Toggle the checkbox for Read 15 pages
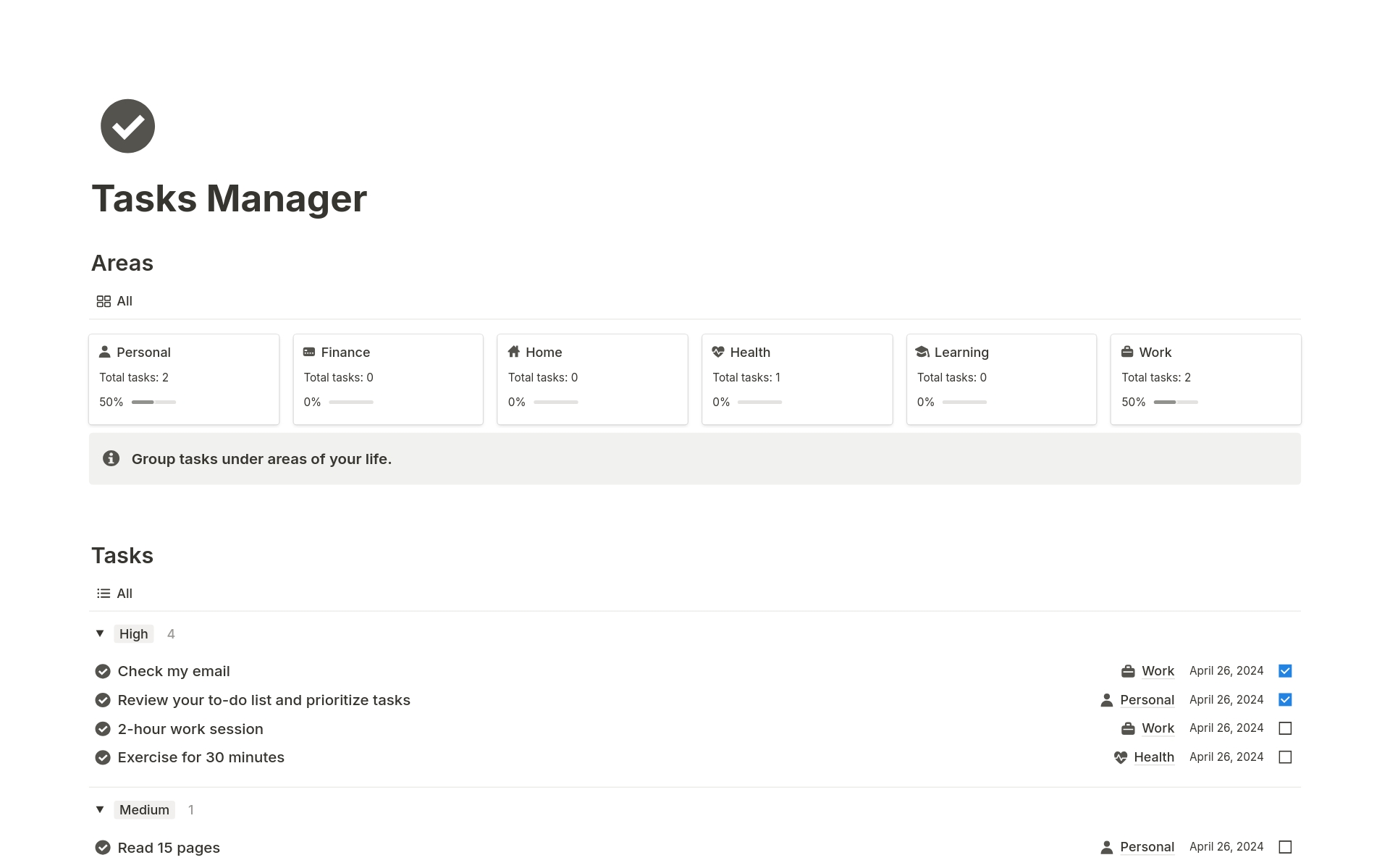The width and height of the screenshot is (1390, 868). [x=1286, y=846]
